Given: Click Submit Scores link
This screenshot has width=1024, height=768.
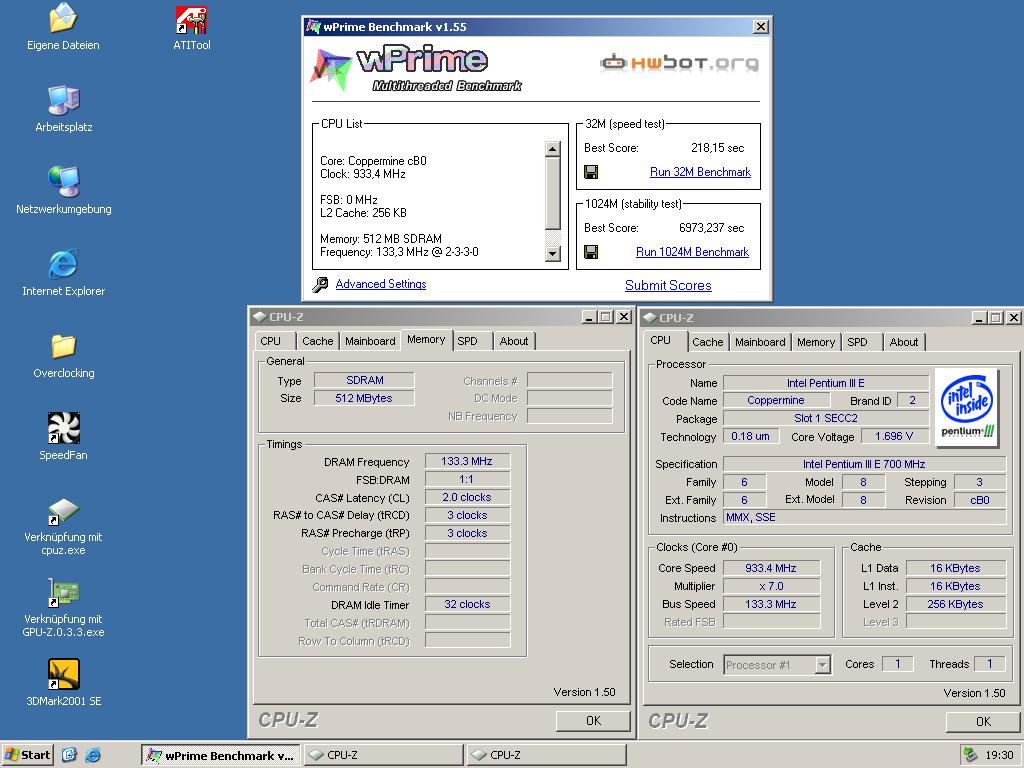Looking at the screenshot, I should [668, 285].
